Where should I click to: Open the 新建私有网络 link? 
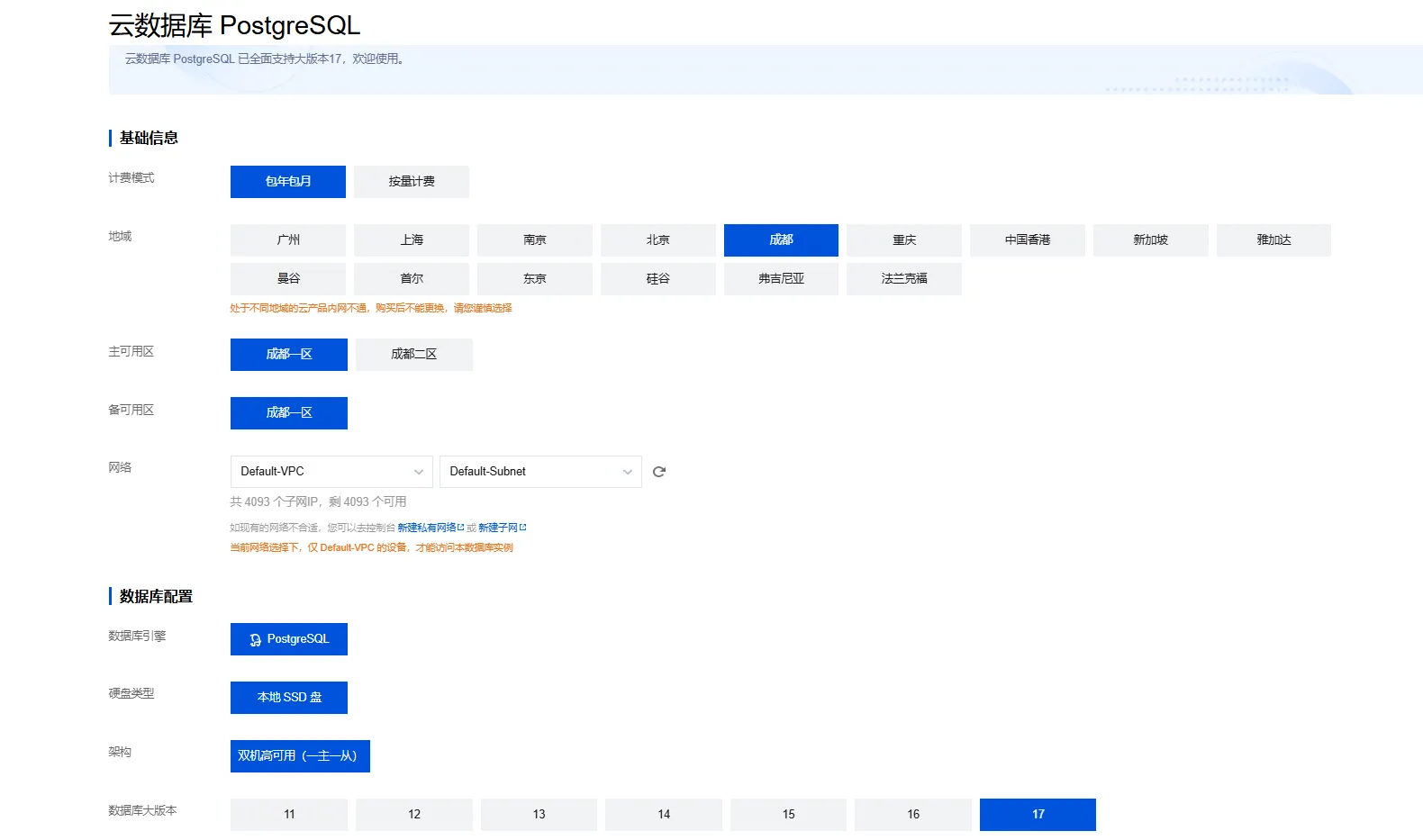[428, 528]
